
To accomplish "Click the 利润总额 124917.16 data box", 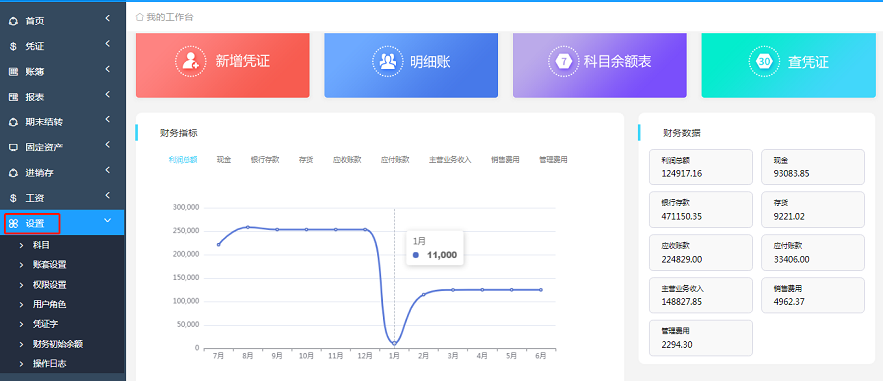I will (x=701, y=167).
